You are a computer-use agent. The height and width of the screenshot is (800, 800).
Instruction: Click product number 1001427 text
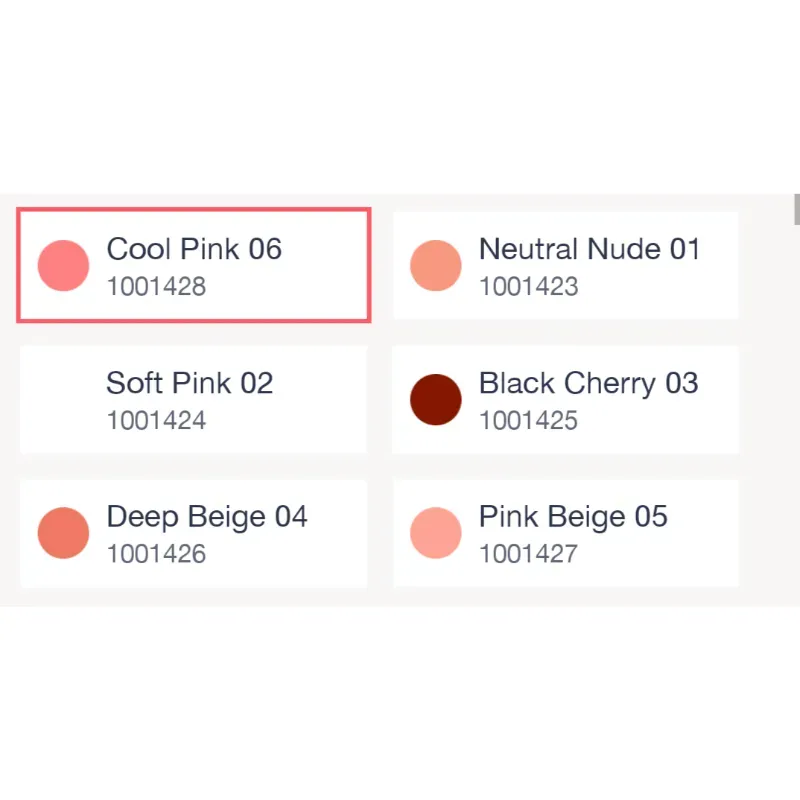(x=529, y=554)
